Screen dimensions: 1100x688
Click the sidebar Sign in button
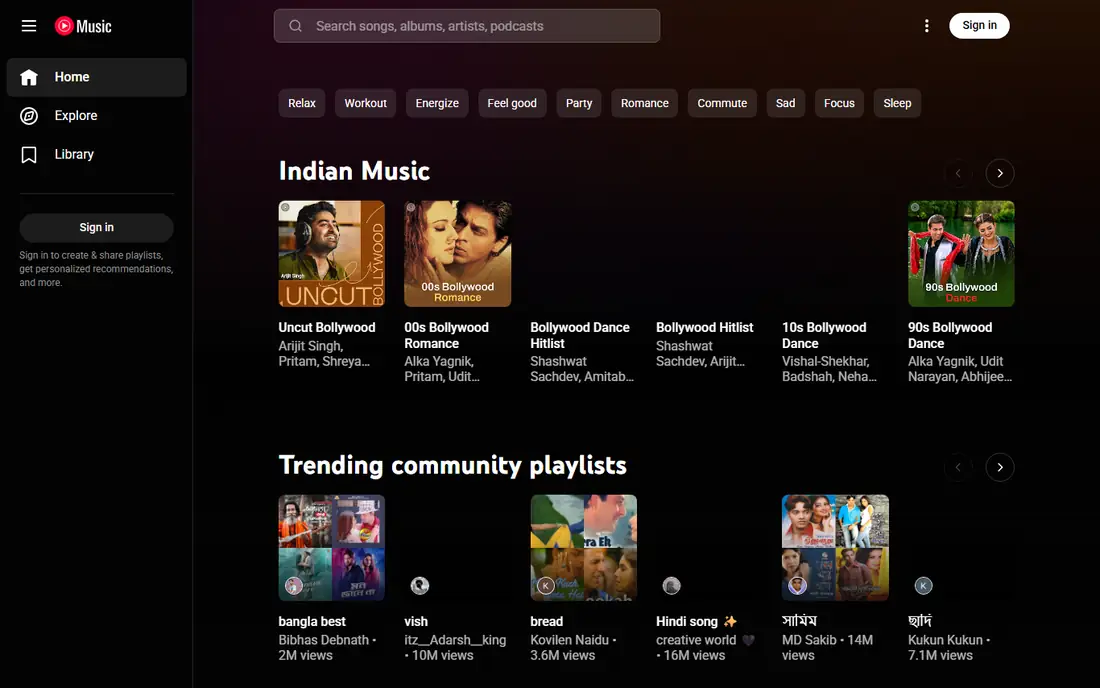point(96,227)
